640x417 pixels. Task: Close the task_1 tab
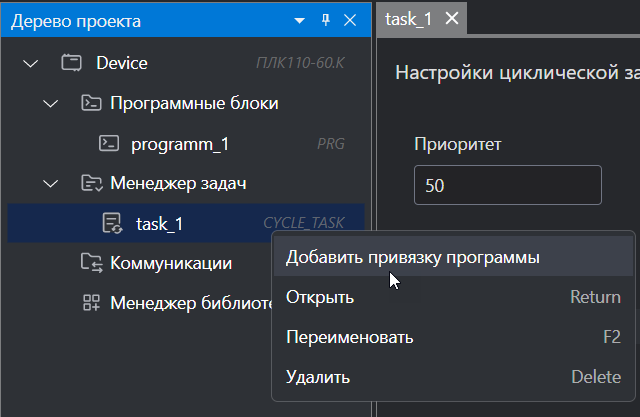click(452, 18)
